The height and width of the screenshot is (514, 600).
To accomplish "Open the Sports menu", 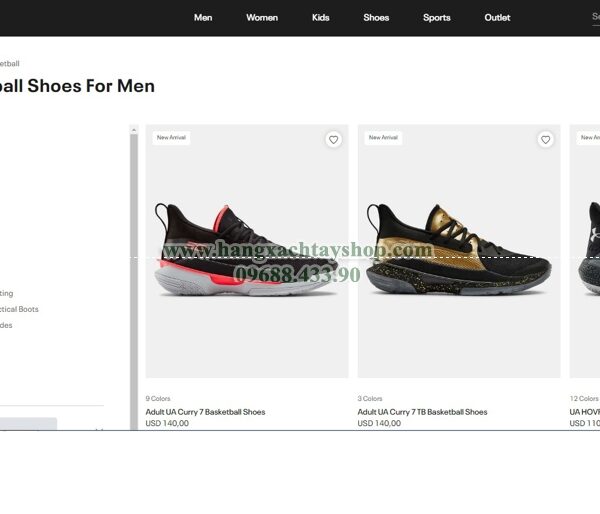I will [x=437, y=18].
